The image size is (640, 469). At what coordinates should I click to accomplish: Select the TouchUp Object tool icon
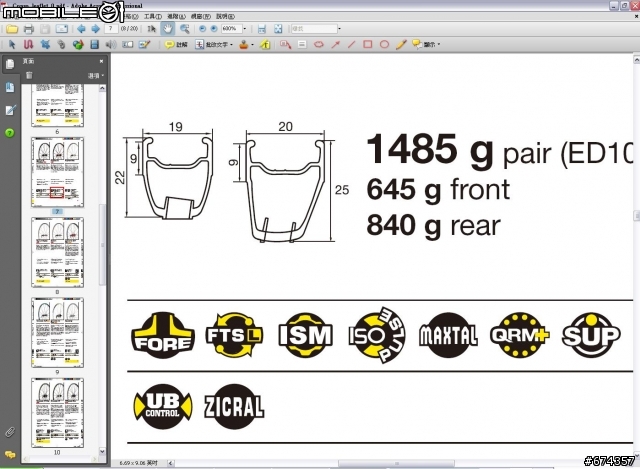pyautogui.click(x=144, y=44)
